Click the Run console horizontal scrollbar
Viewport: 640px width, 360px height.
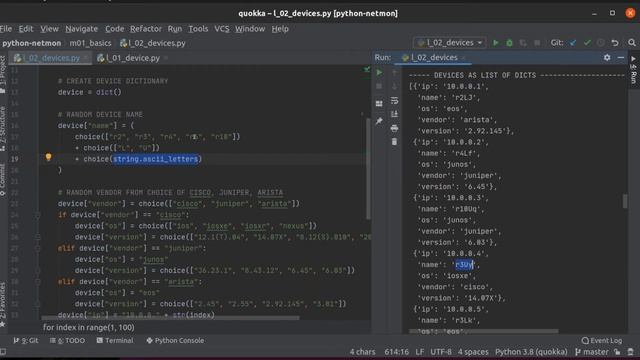pos(484,331)
